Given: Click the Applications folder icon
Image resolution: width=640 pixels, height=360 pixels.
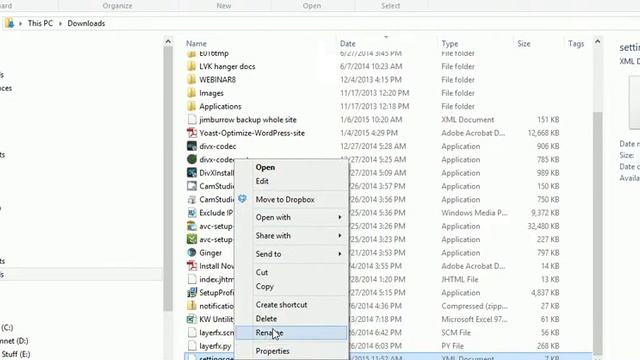Looking at the screenshot, I should point(191,106).
